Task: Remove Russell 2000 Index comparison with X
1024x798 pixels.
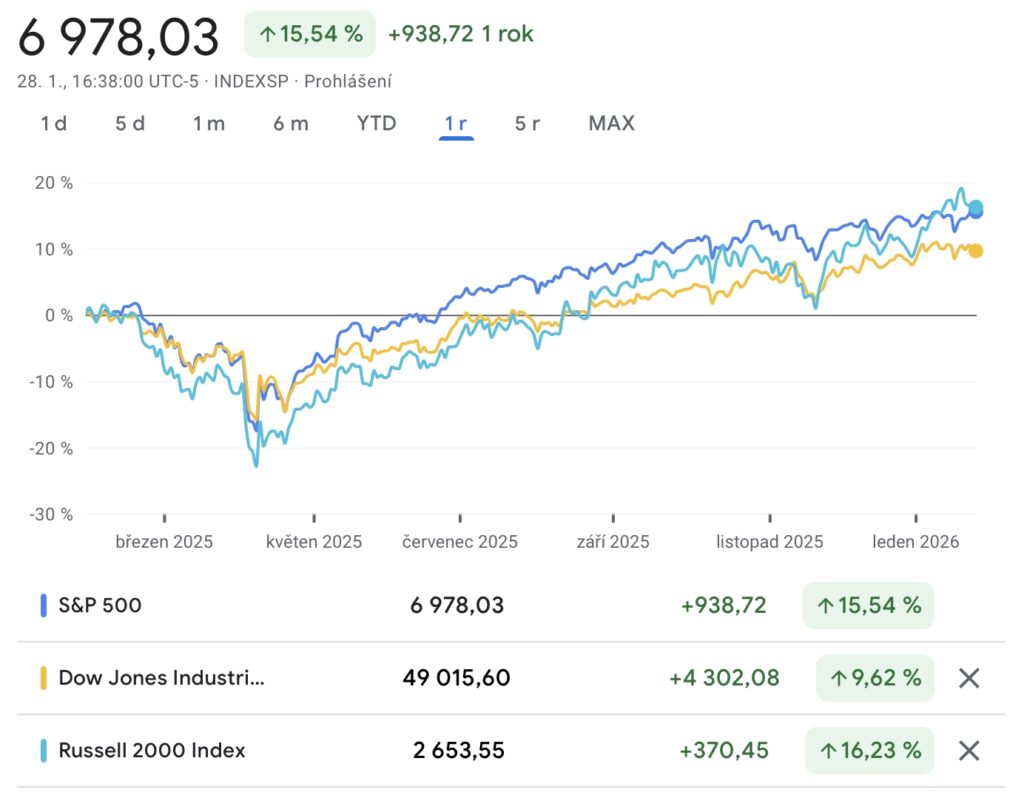Action: pos(968,750)
